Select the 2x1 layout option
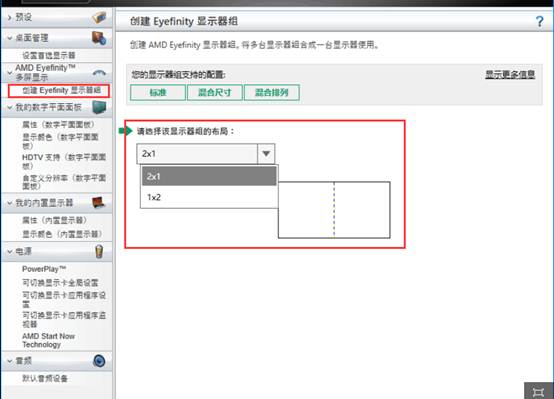 click(209, 176)
